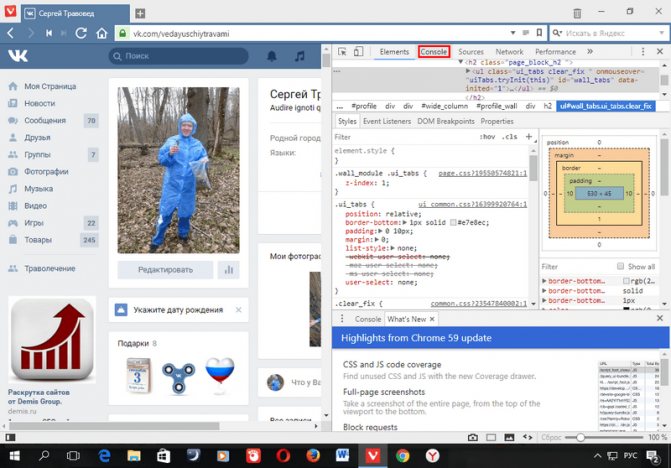Open VK music note icon
This screenshot has width=671, height=468.
300,56
